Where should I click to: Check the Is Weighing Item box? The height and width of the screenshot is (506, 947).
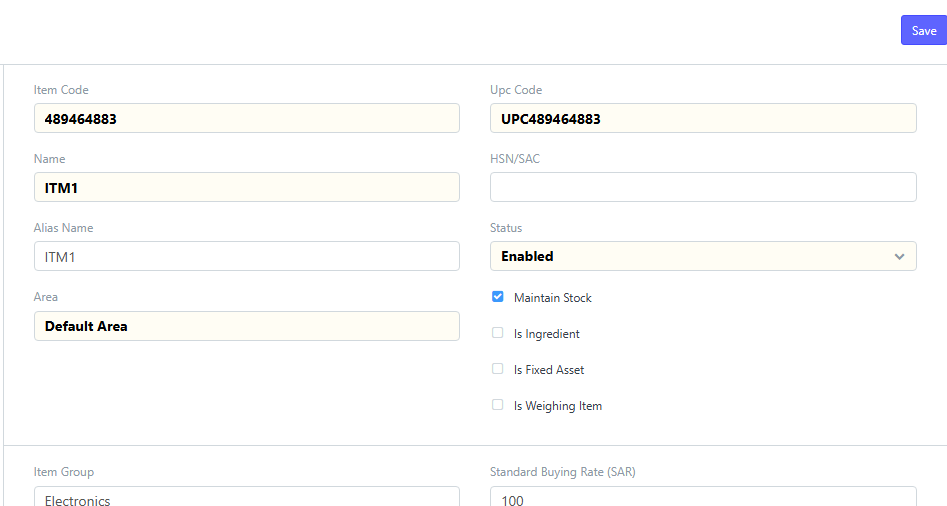point(498,405)
